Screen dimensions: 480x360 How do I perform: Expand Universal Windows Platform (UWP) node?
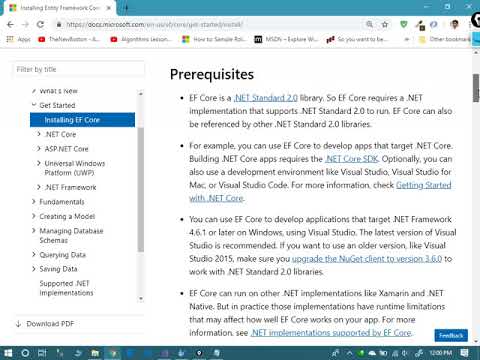[x=39, y=163]
